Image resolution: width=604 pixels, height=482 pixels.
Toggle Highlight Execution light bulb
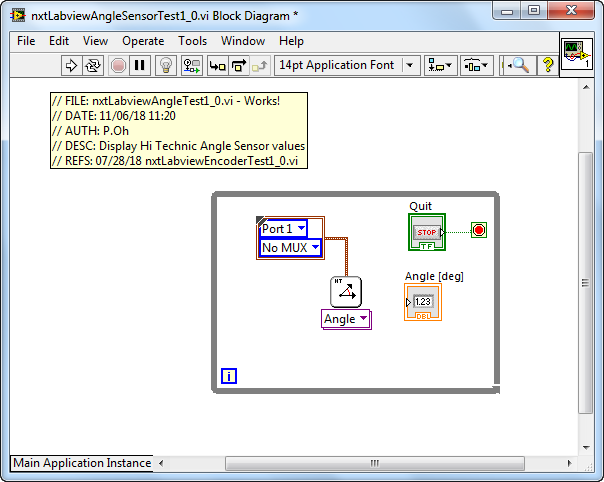pos(166,66)
